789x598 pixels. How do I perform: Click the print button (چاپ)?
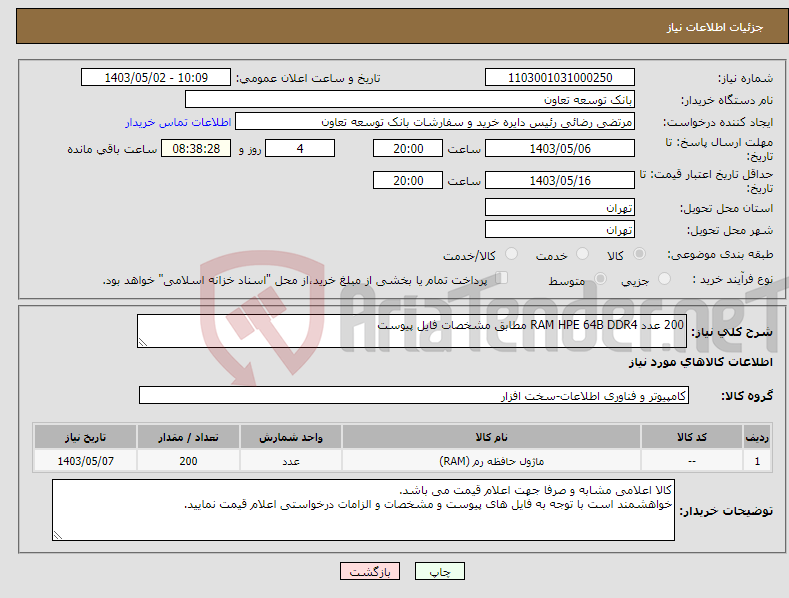click(x=440, y=571)
